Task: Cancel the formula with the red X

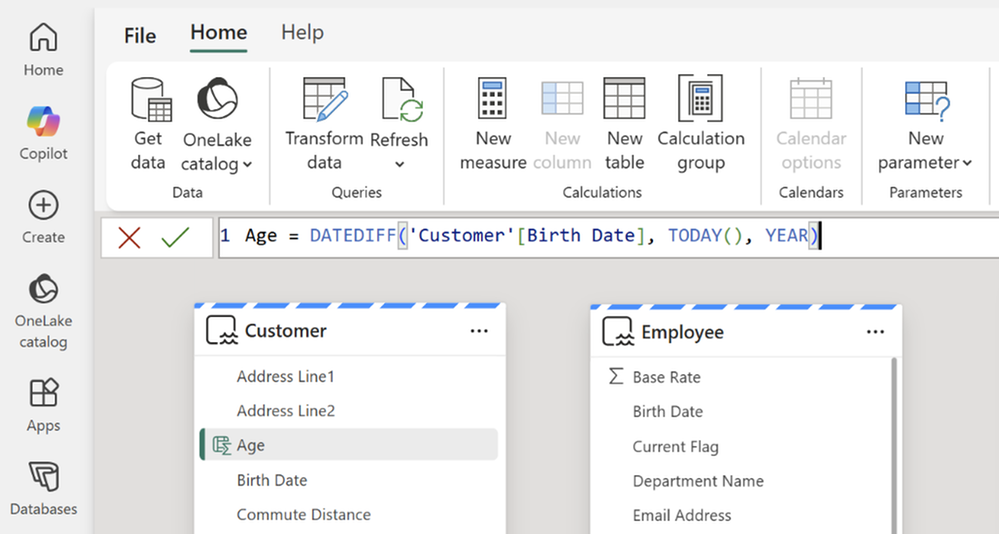Action: click(x=129, y=238)
